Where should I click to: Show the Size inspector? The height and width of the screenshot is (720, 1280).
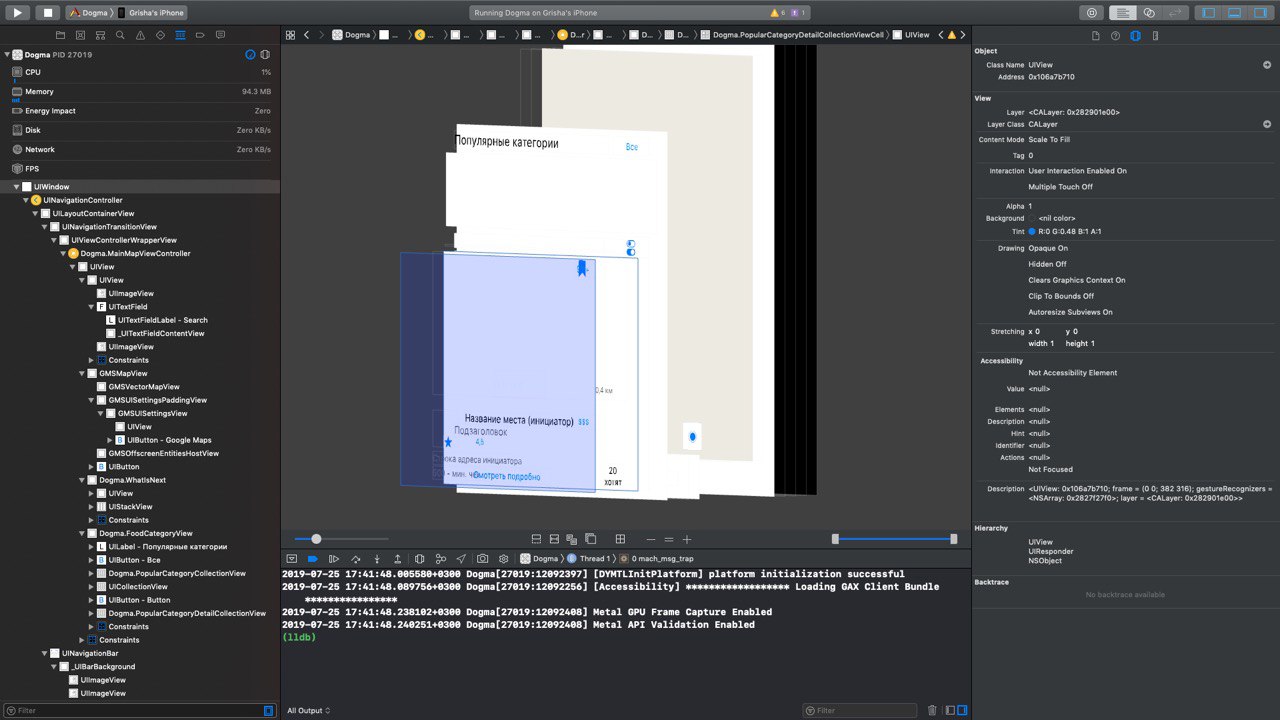[1155, 35]
